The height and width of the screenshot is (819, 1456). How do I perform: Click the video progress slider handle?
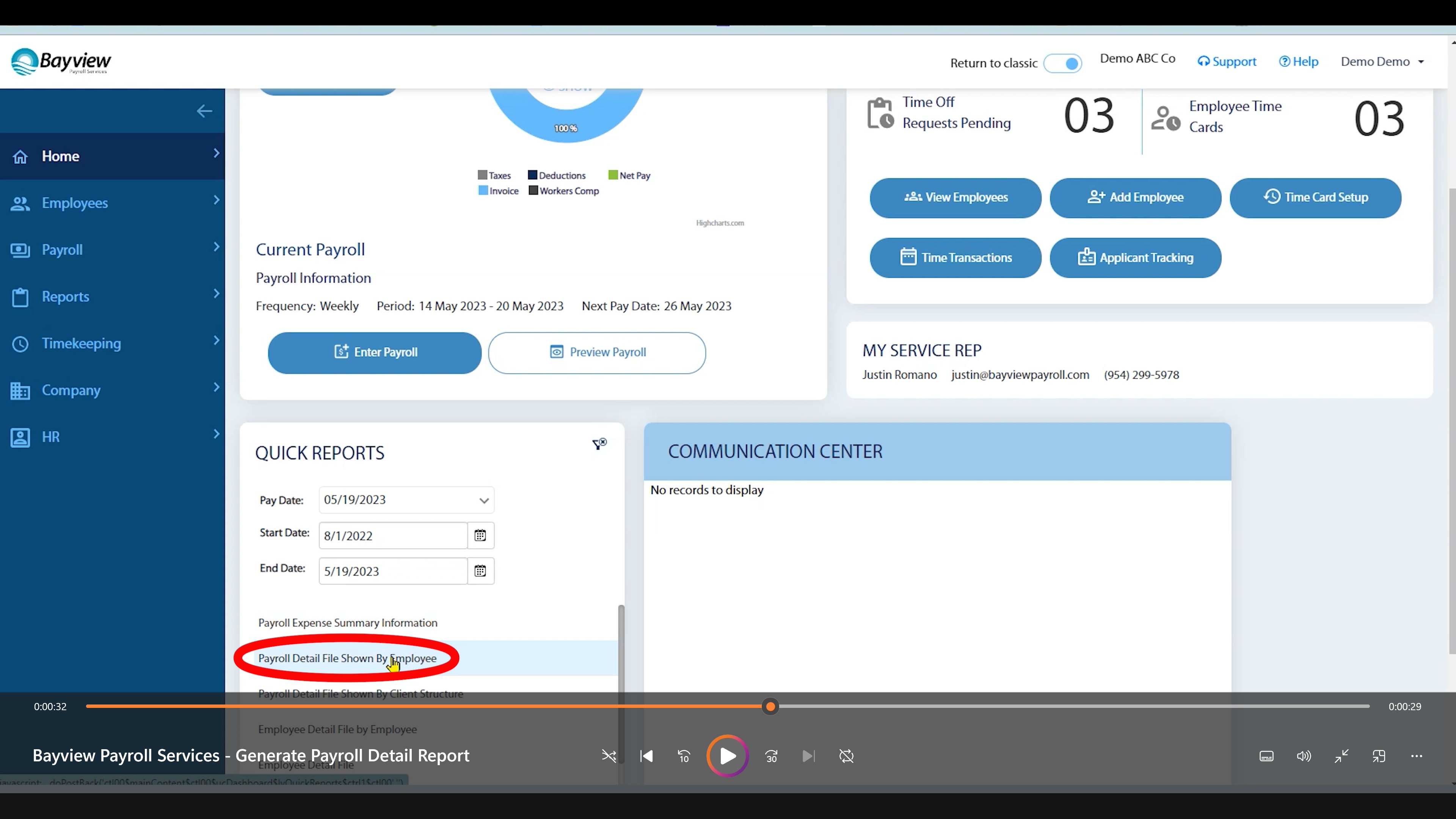point(770,706)
